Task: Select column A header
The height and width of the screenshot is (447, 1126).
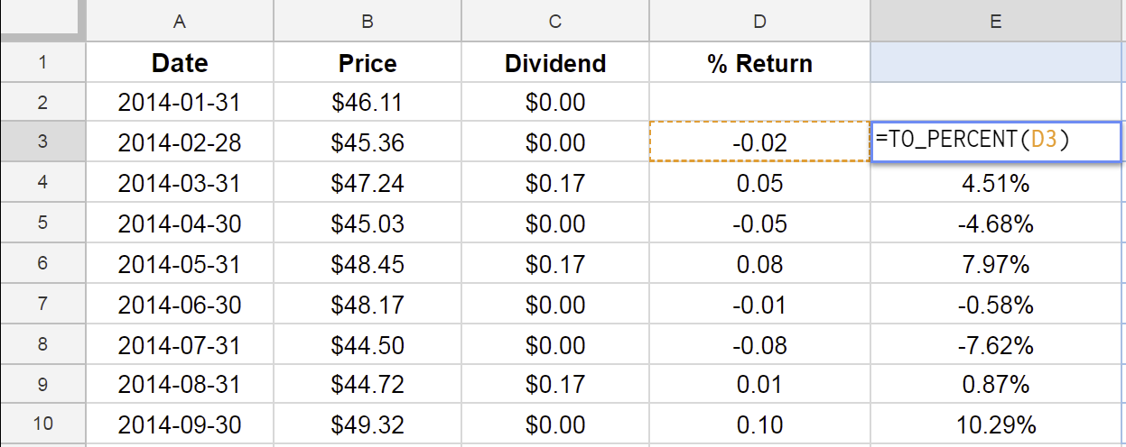Action: coord(180,22)
